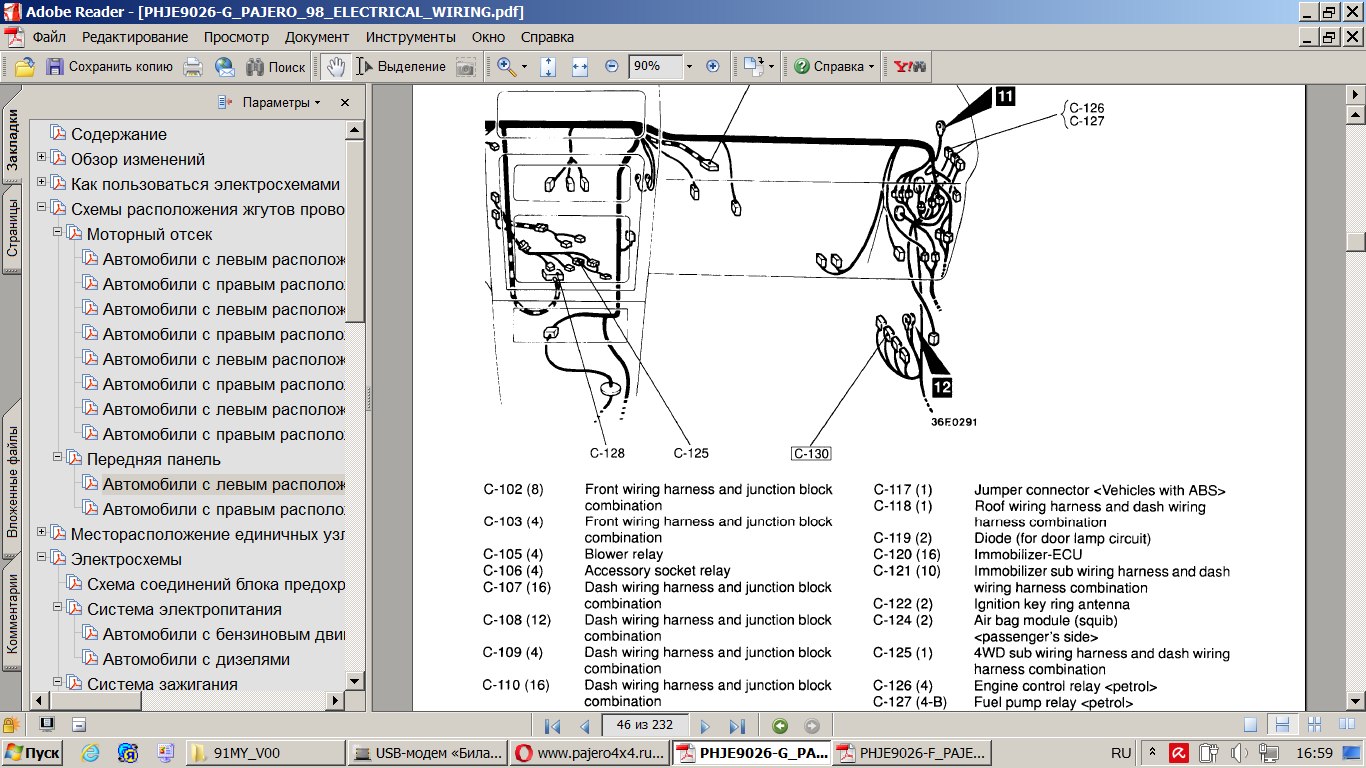Click the page number field
Screen dimensions: 1366x768
coord(643,726)
